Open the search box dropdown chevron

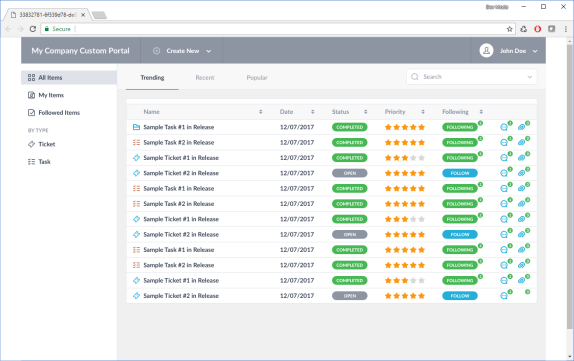[530, 77]
